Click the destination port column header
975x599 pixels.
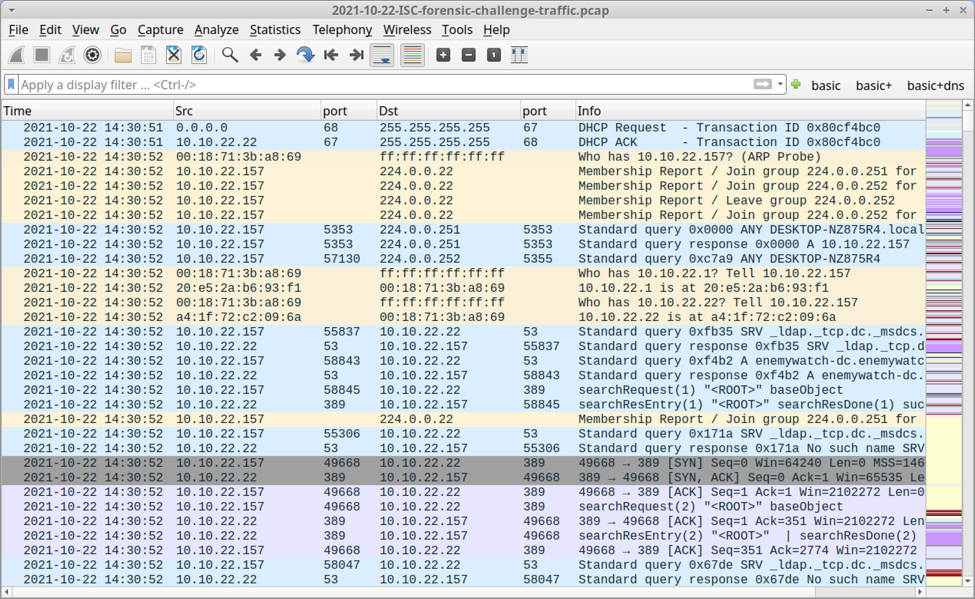(x=548, y=111)
